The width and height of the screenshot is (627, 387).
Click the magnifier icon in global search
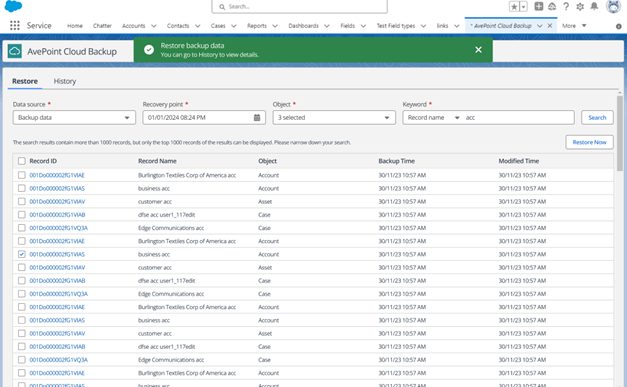click(222, 7)
